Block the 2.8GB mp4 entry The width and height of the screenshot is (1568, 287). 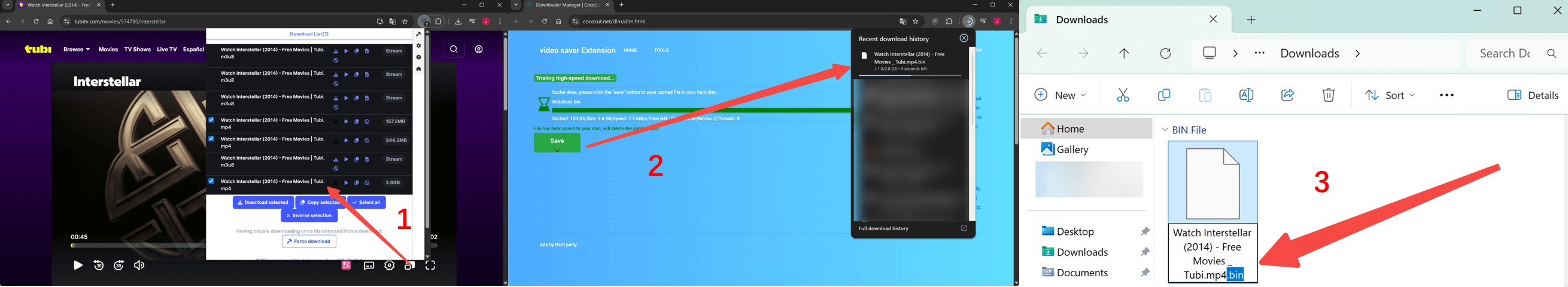coord(367,183)
